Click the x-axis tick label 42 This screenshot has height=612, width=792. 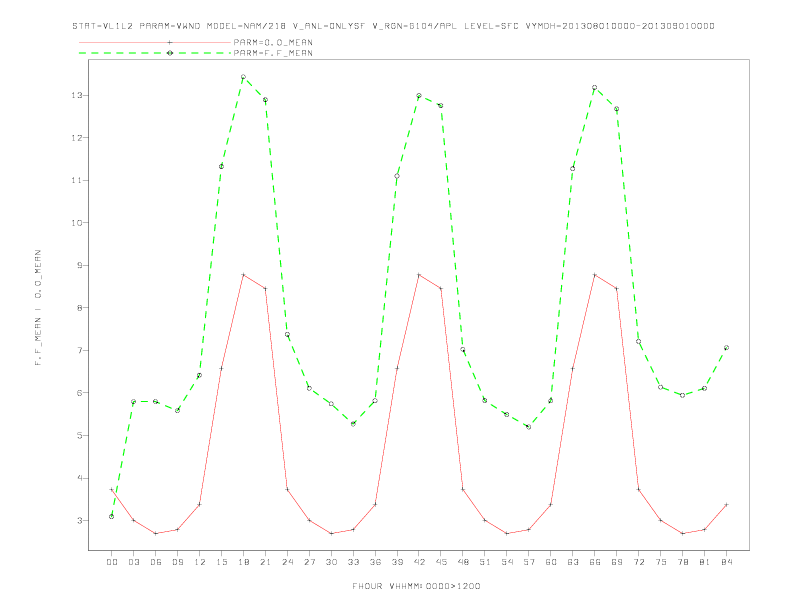pos(419,562)
